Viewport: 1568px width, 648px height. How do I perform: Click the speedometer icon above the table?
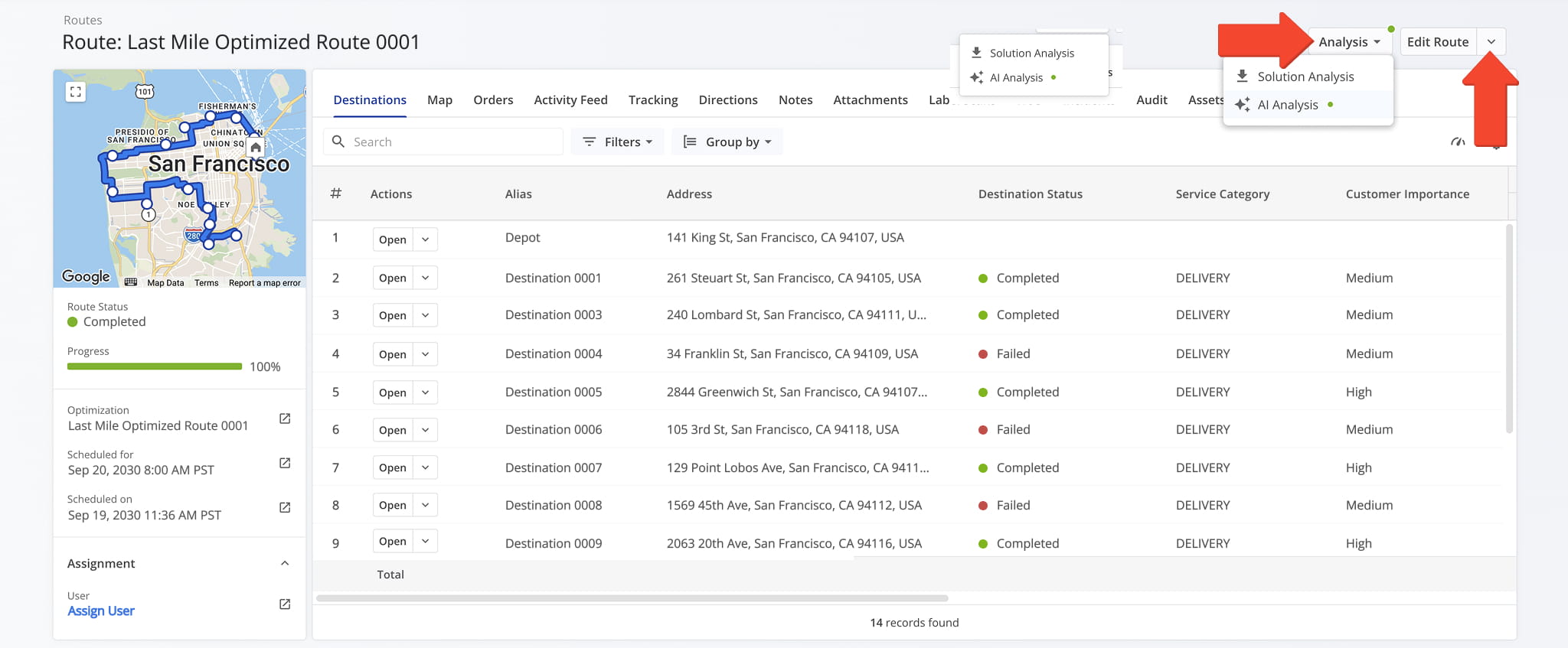tap(1458, 142)
